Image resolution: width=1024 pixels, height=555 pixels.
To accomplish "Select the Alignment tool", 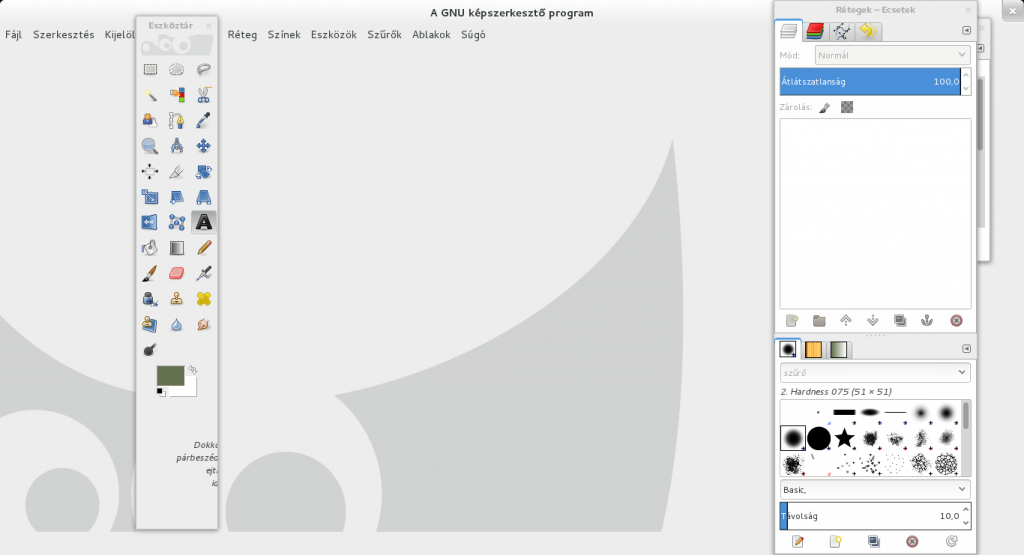I will [150, 172].
